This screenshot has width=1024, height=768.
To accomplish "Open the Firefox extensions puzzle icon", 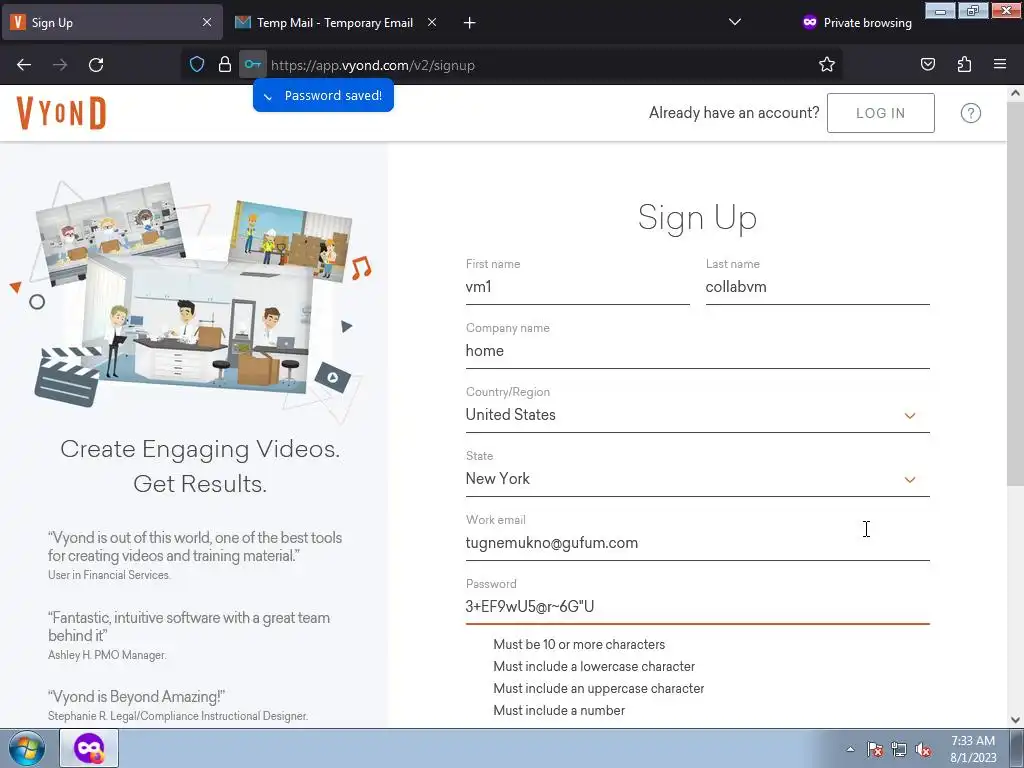I will tap(964, 64).
